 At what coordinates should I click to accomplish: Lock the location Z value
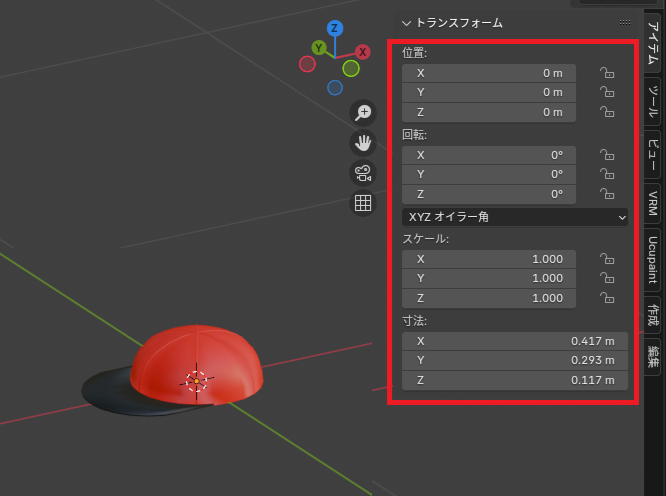(x=607, y=112)
